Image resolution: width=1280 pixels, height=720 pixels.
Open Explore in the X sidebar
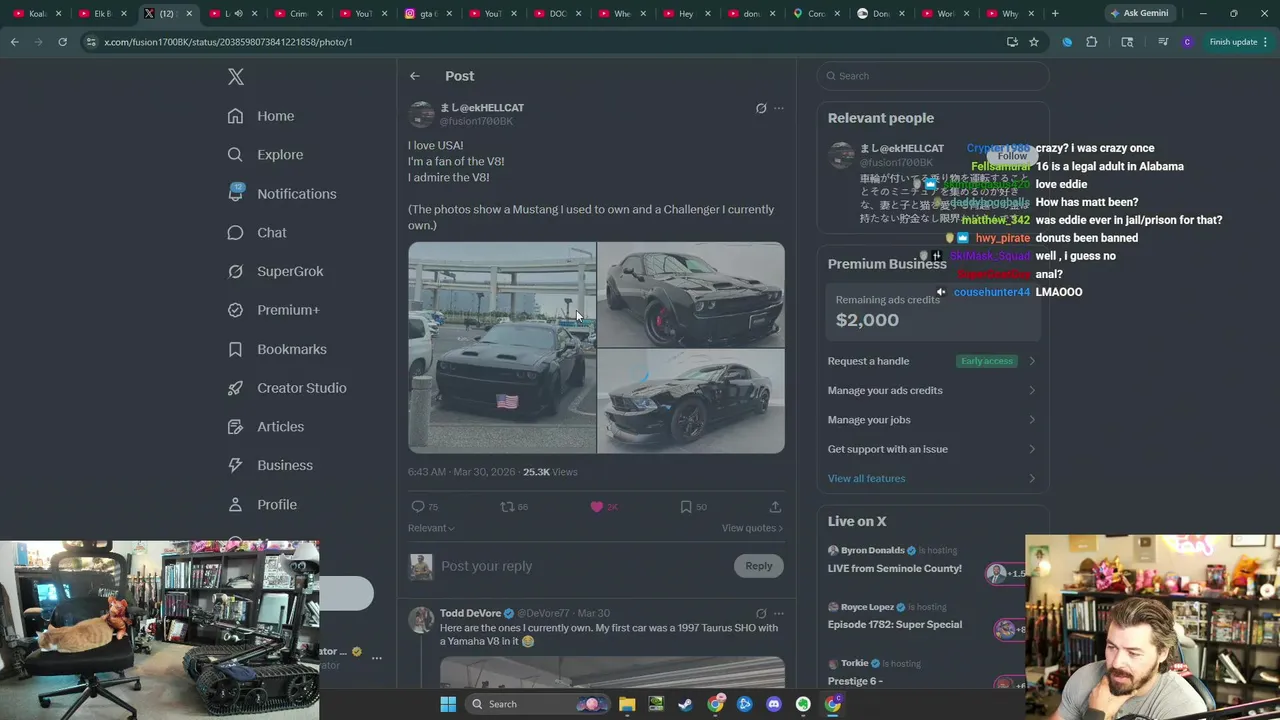coord(265,155)
